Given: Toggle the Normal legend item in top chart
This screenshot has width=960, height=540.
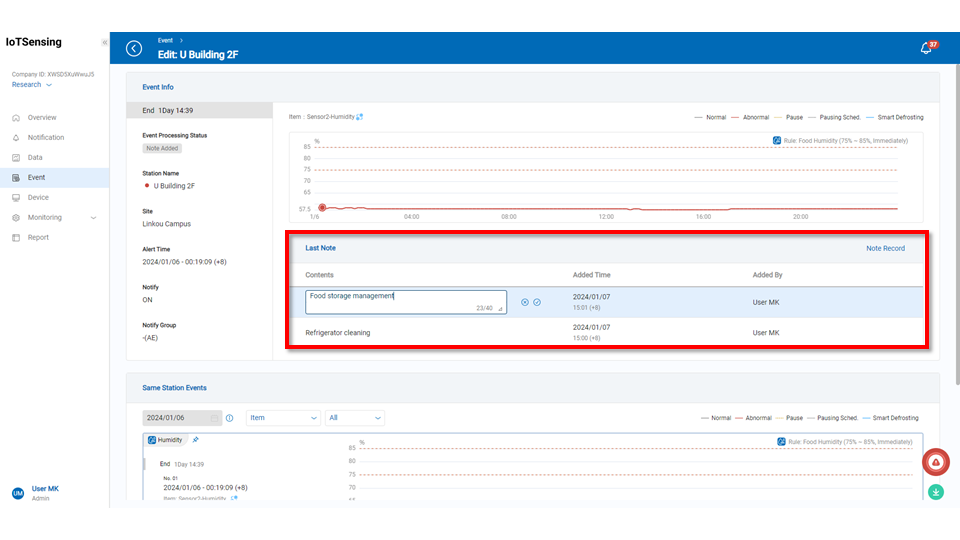Looking at the screenshot, I should (710, 117).
